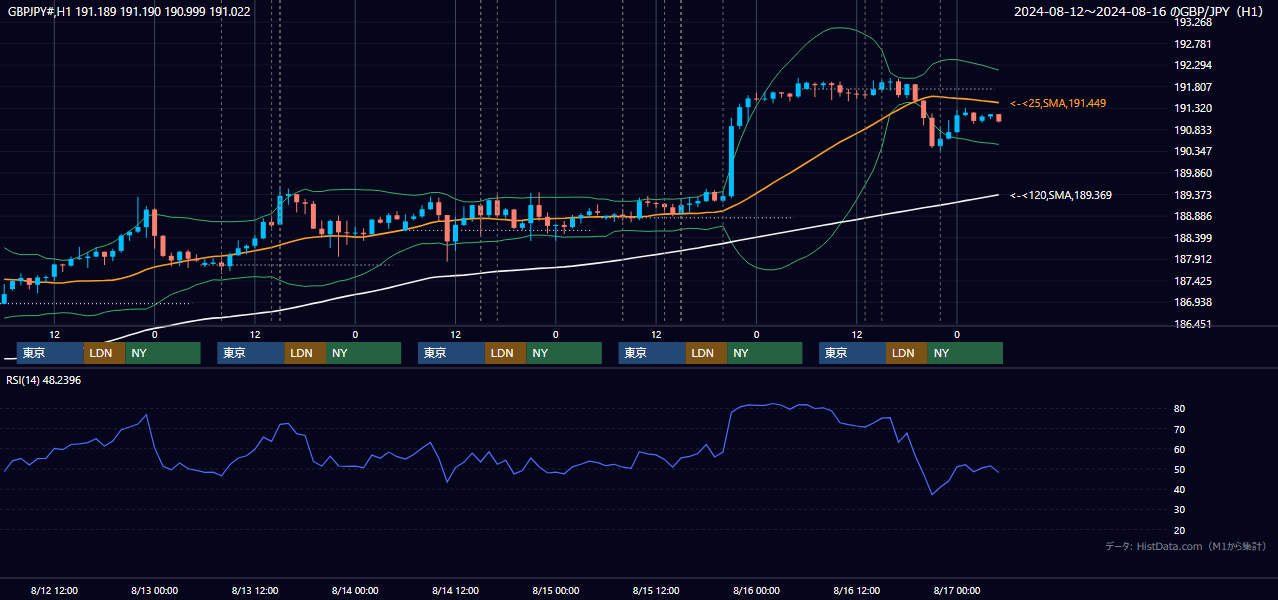Select the NY session box for 8/12
Viewport: 1278px width, 600px height.
pyautogui.click(x=163, y=353)
